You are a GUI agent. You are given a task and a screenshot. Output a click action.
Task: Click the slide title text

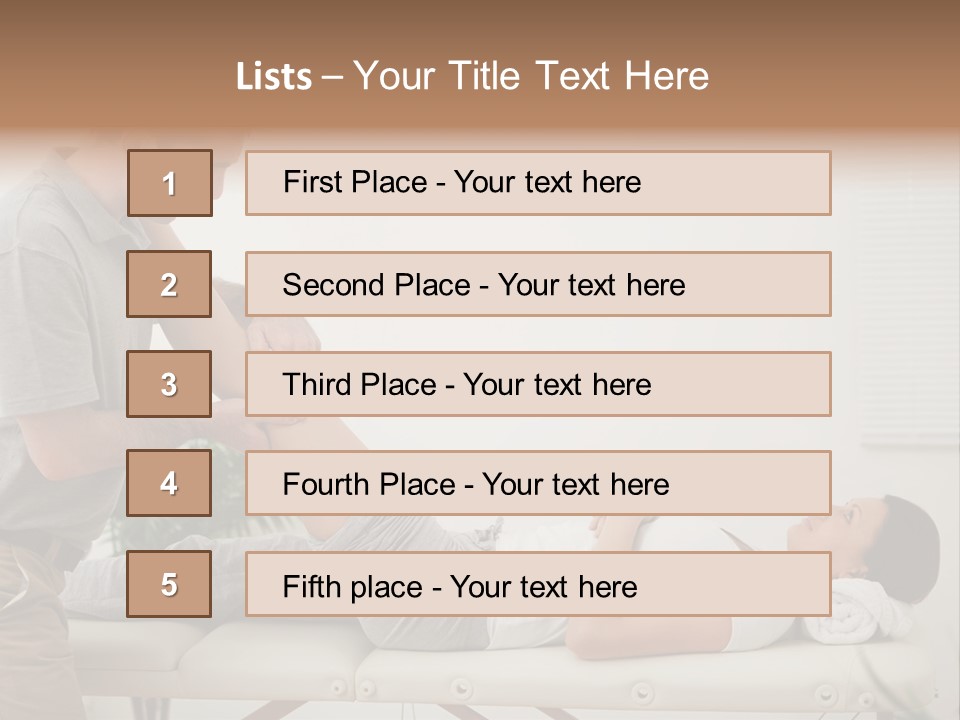[473, 77]
